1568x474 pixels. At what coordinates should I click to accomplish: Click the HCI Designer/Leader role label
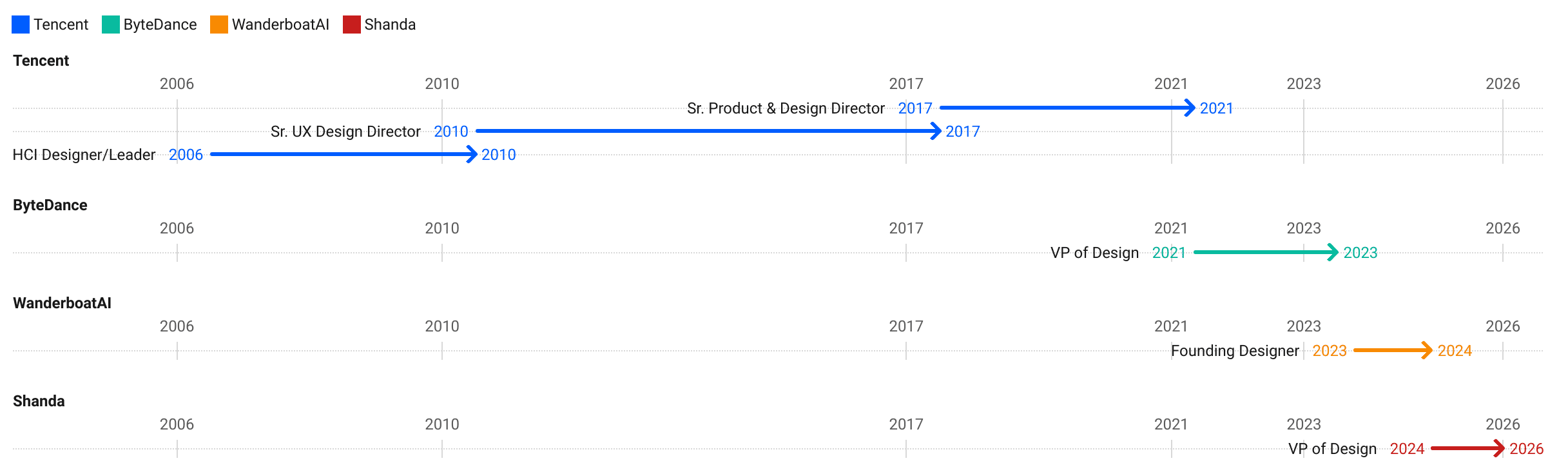pos(84,155)
